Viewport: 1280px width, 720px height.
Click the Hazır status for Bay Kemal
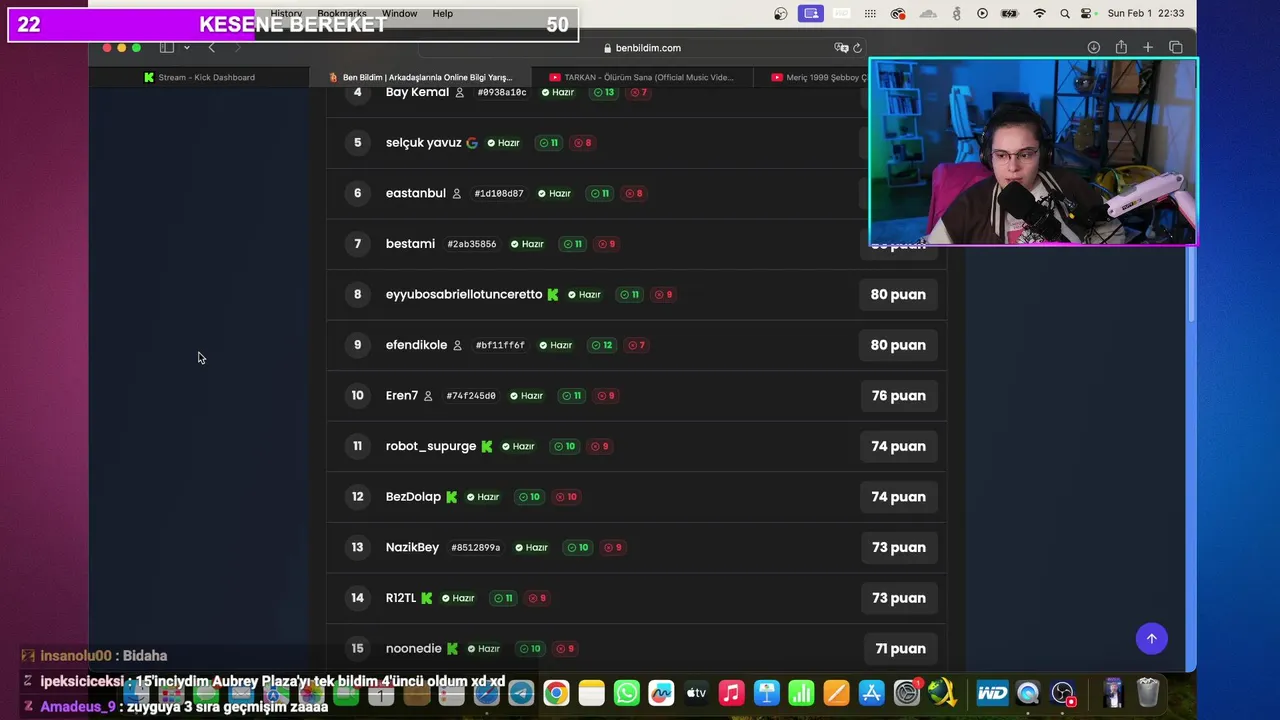(558, 92)
